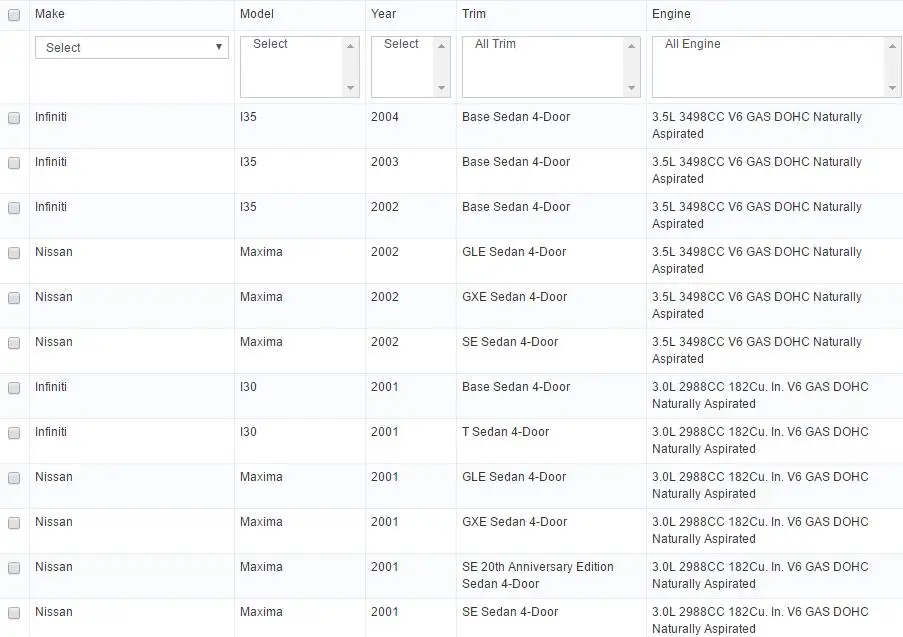The width and height of the screenshot is (903, 637).
Task: Click Select option in the Model listbox
Action: [x=270, y=44]
